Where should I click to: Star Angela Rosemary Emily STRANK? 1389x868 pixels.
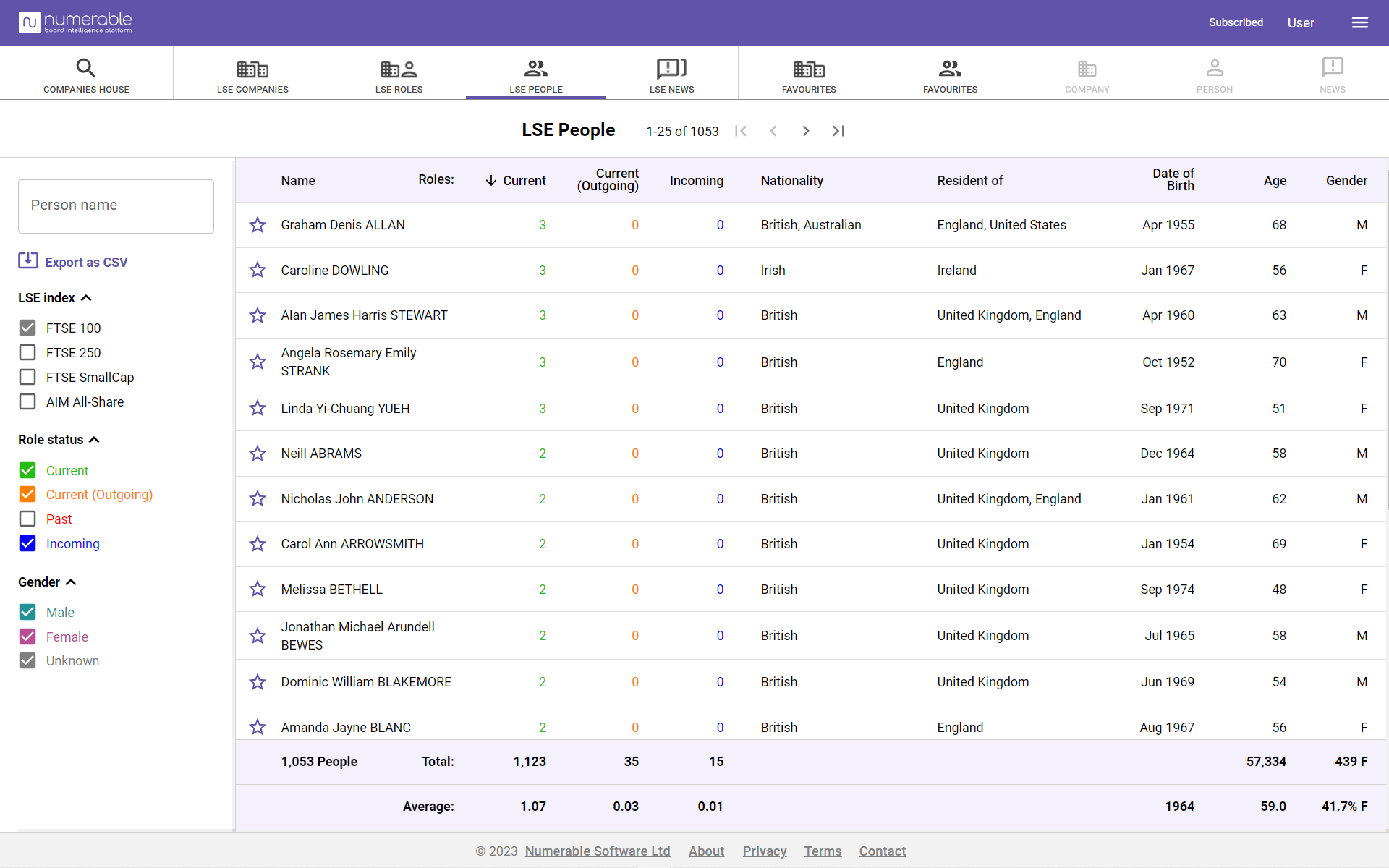point(258,362)
